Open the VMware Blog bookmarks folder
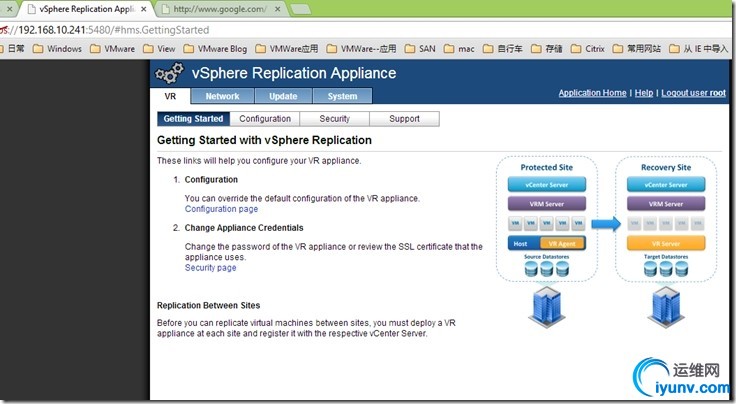736x404 pixels. [x=215, y=49]
